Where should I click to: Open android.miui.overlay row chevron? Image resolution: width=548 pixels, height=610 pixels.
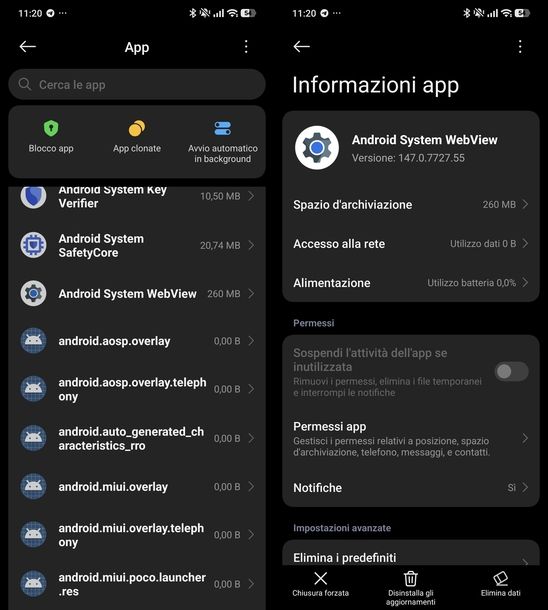pos(251,486)
